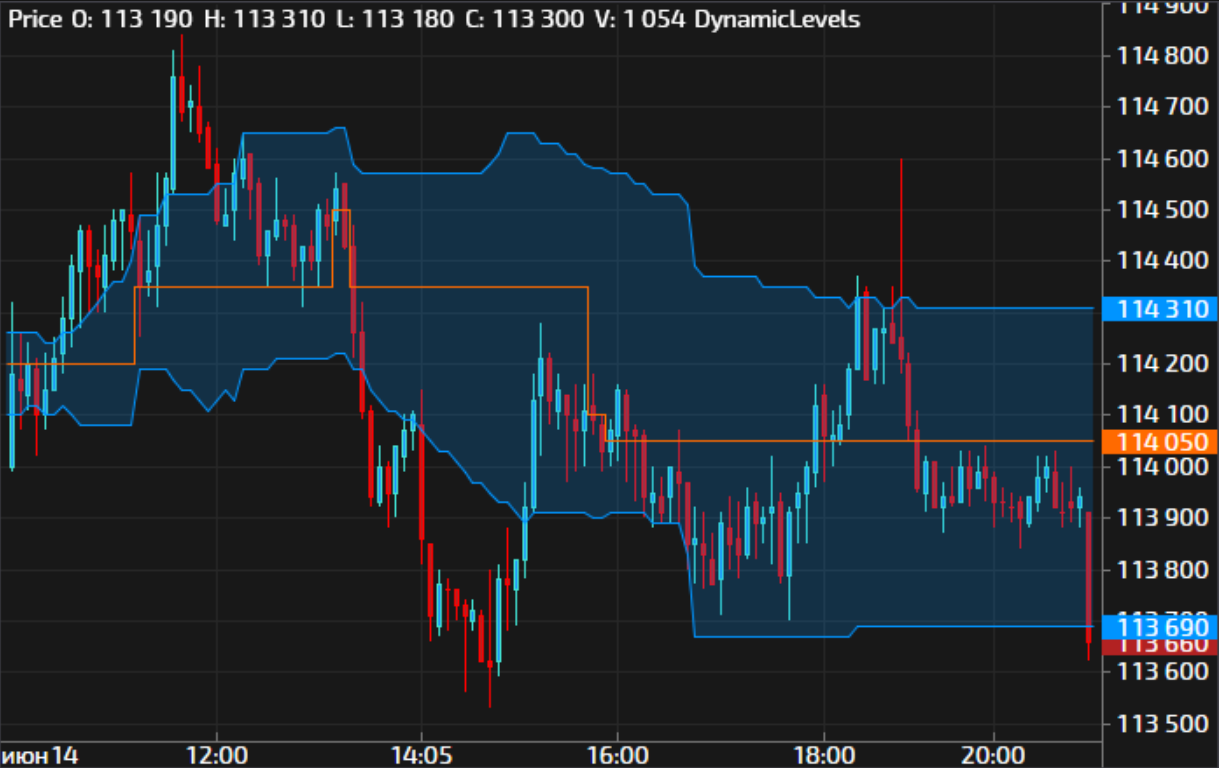Click the tall red wick spike after 18:00
Viewport: 1219px width, 768px height.
click(901, 230)
